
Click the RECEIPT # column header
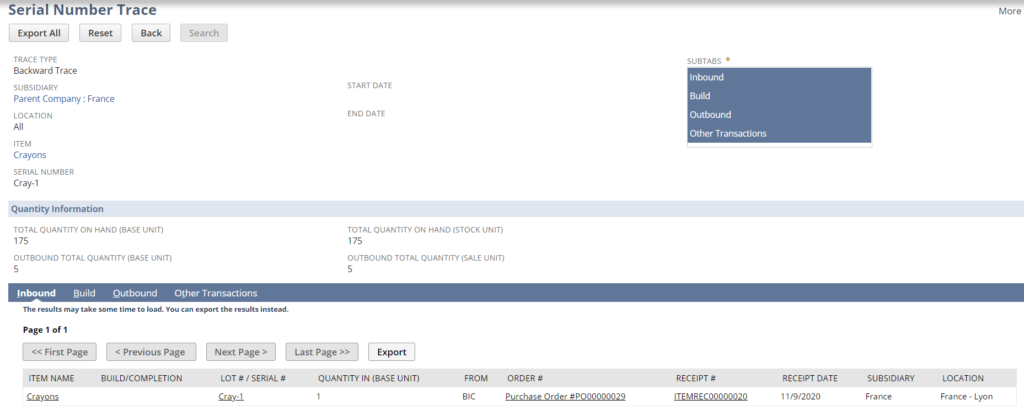696,378
